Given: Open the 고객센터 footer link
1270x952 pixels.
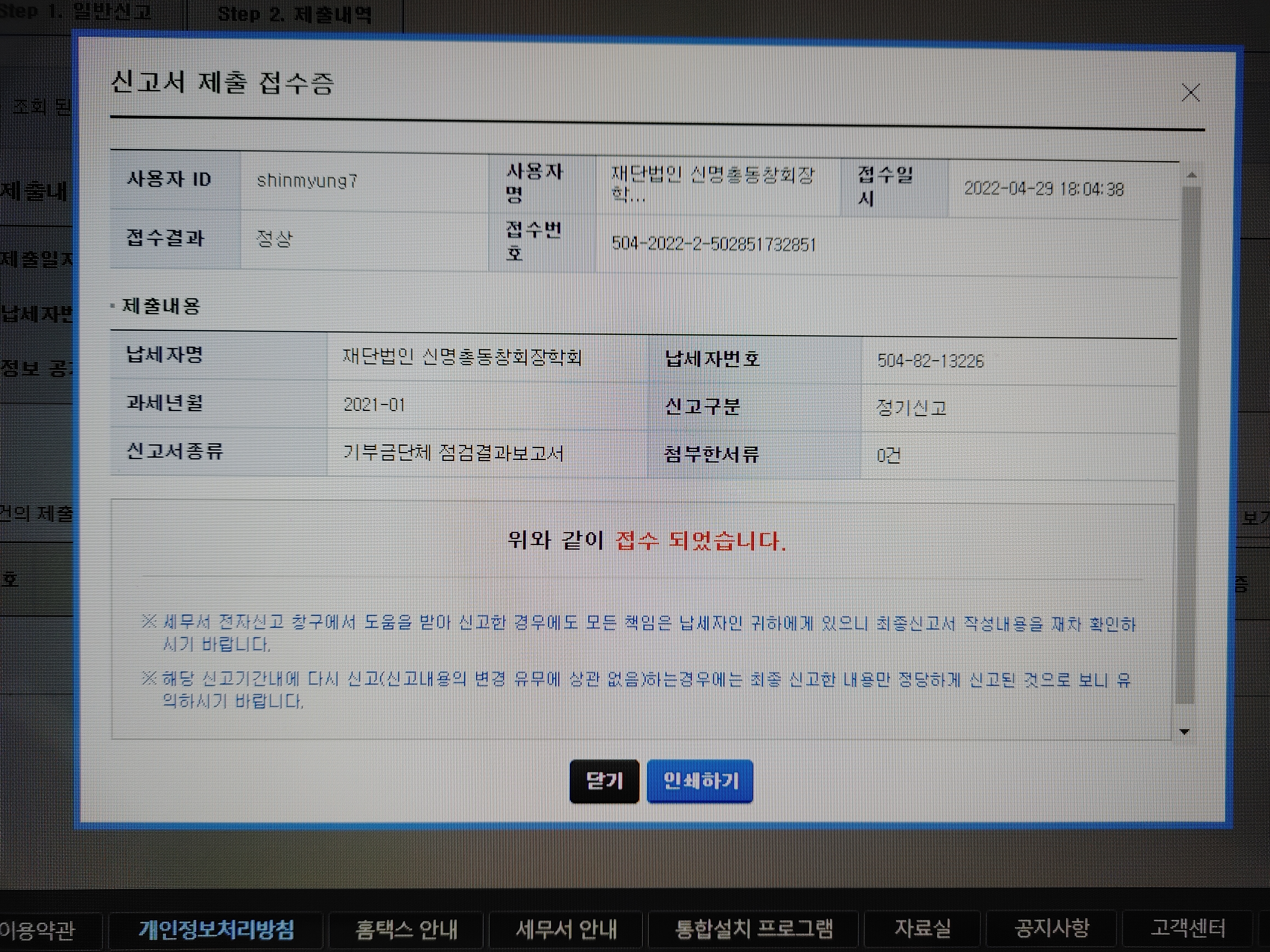Looking at the screenshot, I should (1188, 928).
